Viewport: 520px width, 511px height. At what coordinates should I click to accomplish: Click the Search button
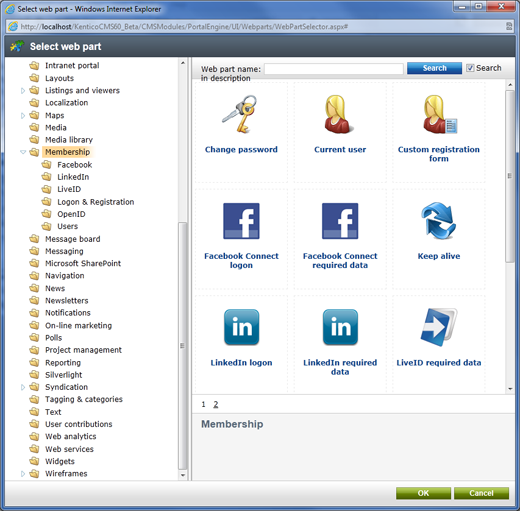coord(434,68)
